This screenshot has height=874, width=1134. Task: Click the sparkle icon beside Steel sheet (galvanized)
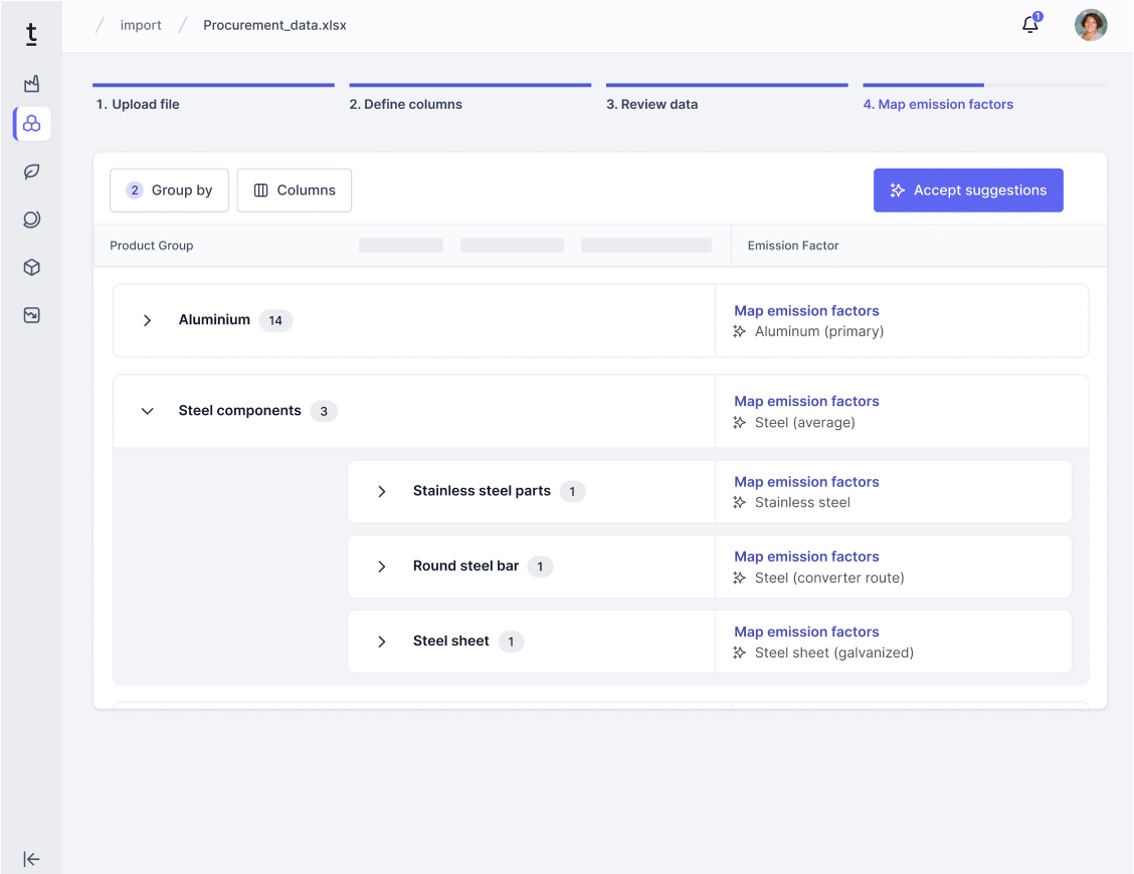coord(739,653)
